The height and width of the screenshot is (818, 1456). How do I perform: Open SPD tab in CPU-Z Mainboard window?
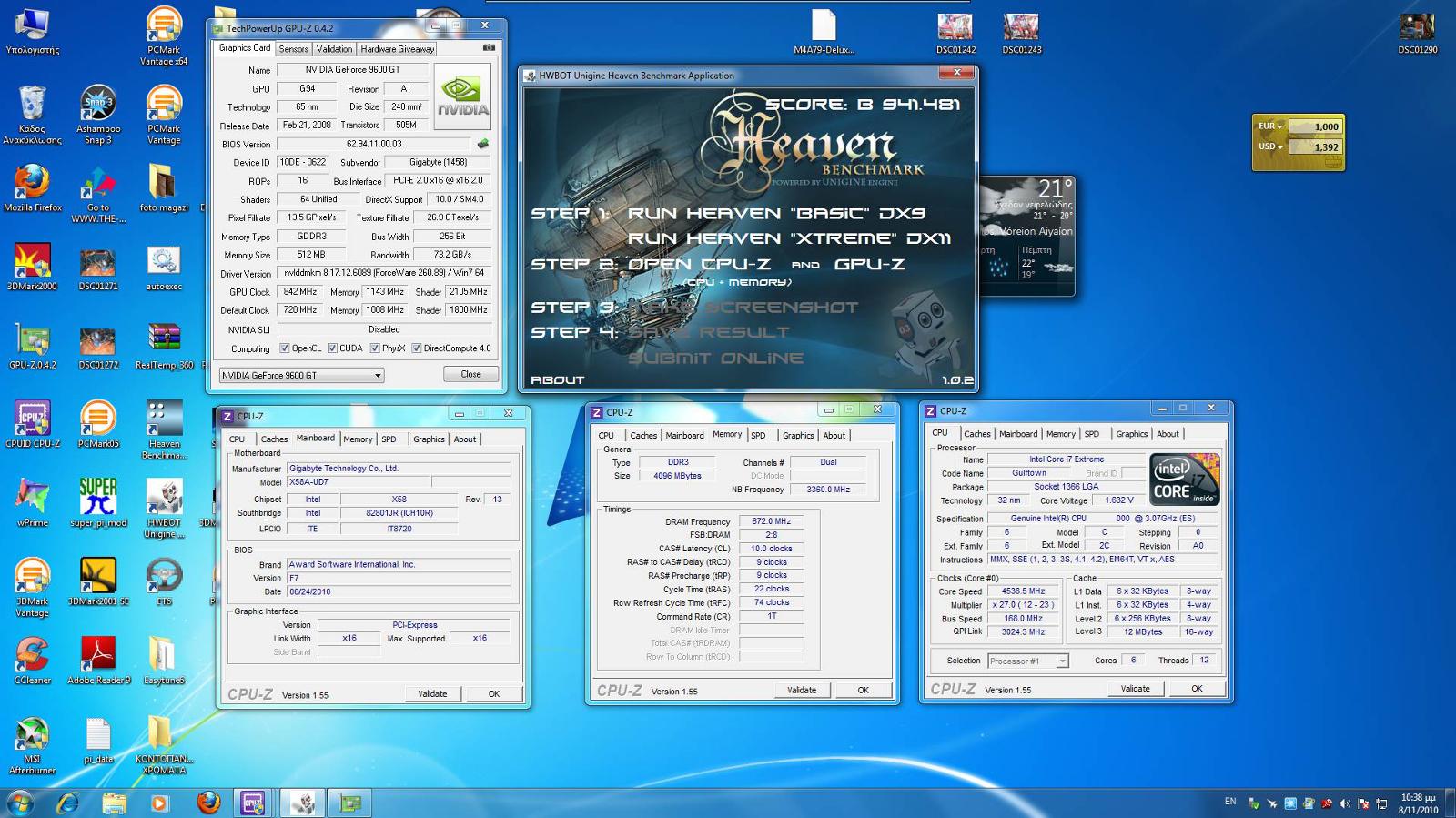tap(389, 439)
